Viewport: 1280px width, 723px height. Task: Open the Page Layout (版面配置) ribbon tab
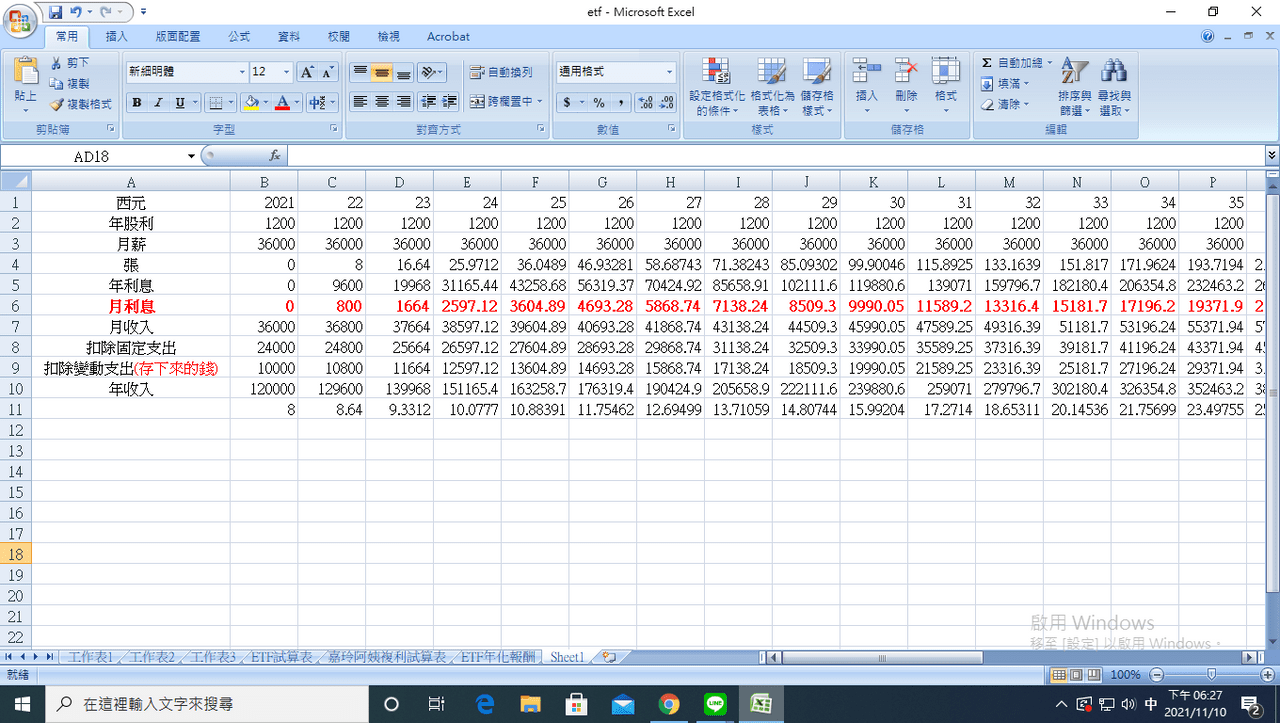[178, 36]
